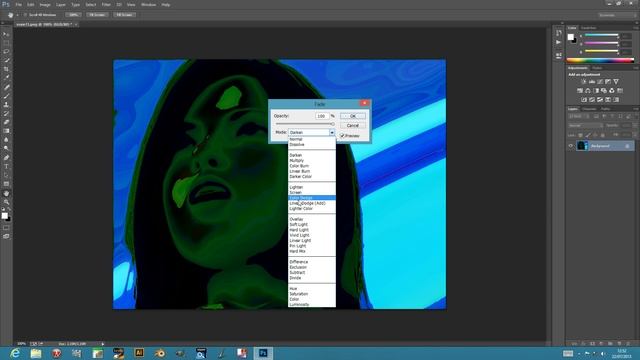Add a Levels adjustment
Image resolution: width=640 pixels, height=360 pixels.
click(x=592, y=82)
